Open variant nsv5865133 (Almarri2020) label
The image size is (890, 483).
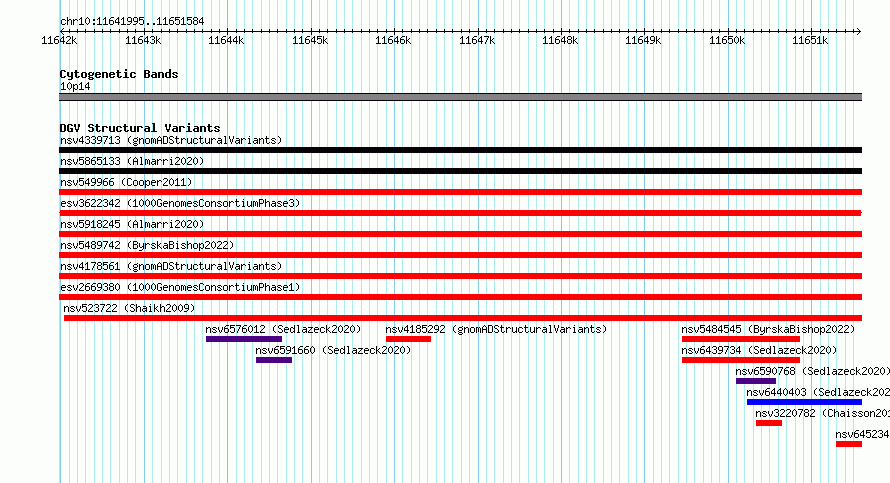[132, 161]
